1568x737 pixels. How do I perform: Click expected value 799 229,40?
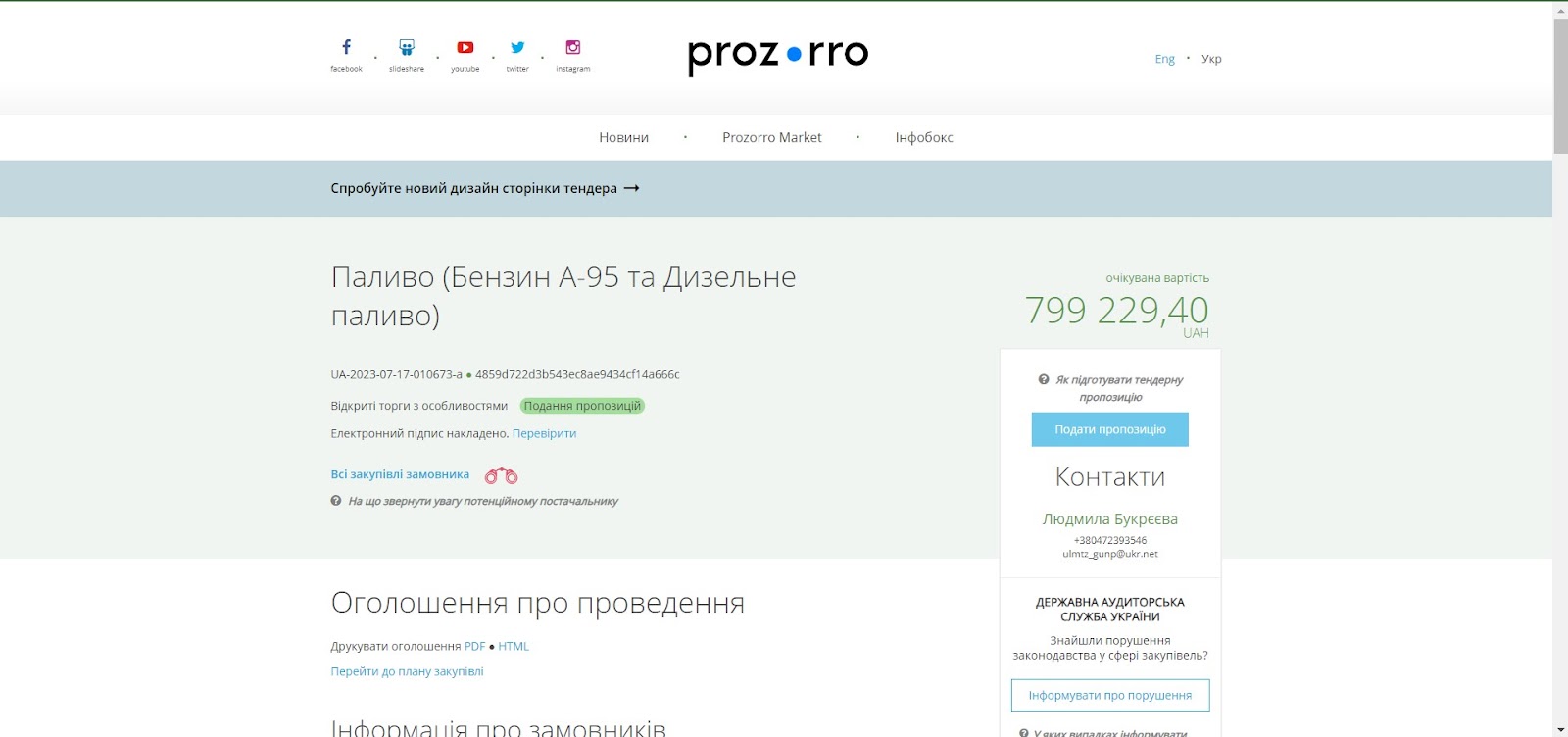[1116, 311]
